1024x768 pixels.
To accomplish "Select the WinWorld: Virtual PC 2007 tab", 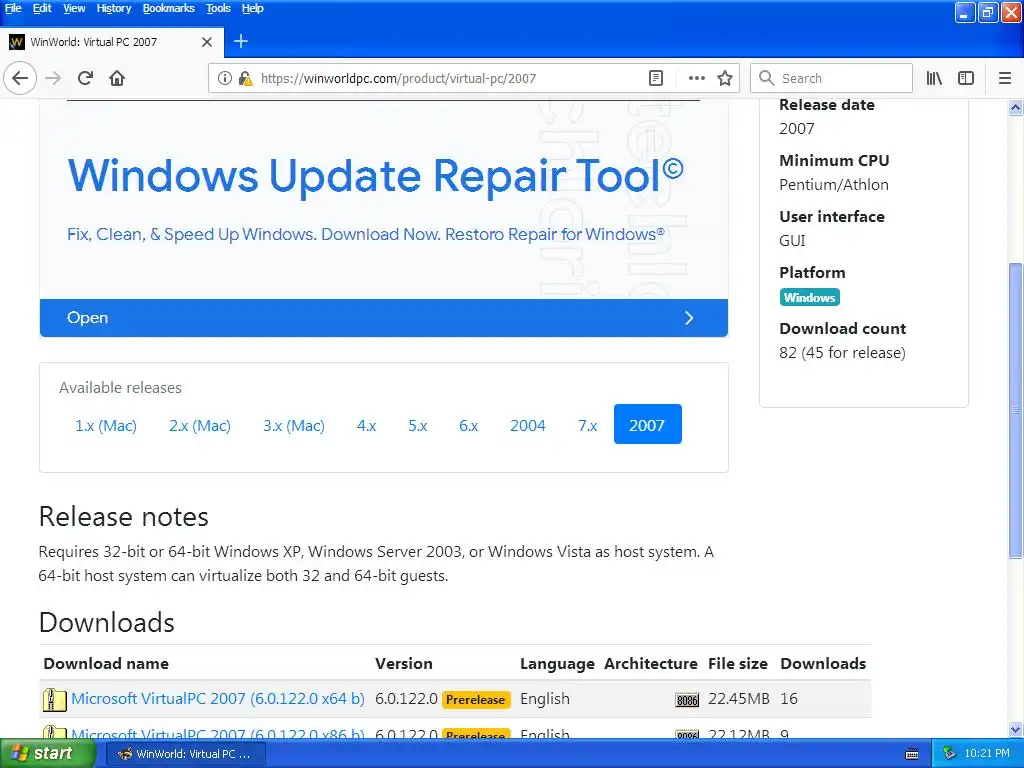I will click(112, 42).
